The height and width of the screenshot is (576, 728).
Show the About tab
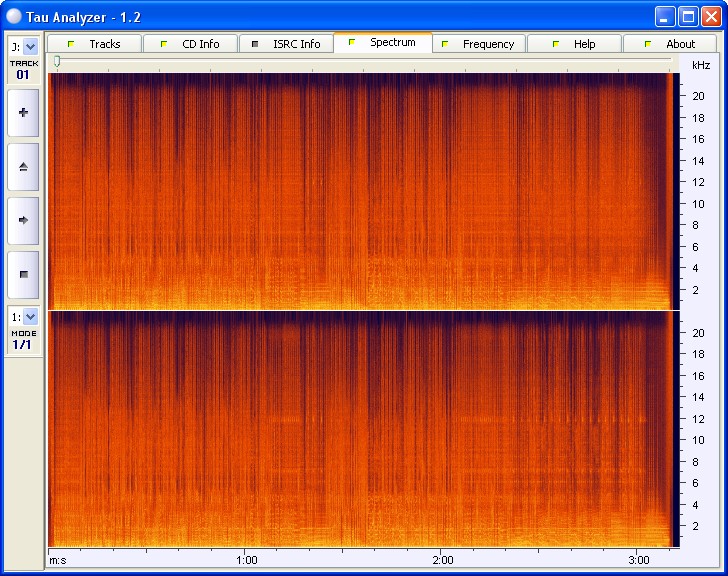coord(670,44)
